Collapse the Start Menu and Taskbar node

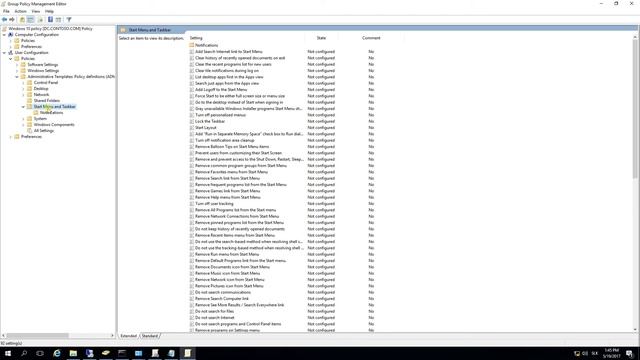pyautogui.click(x=23, y=107)
